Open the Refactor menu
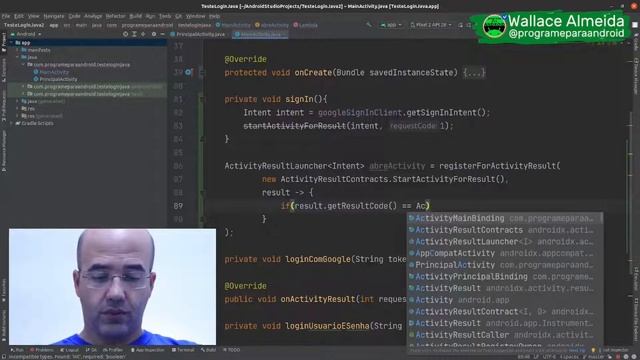This screenshot has height=360, width=640. click(x=116, y=16)
